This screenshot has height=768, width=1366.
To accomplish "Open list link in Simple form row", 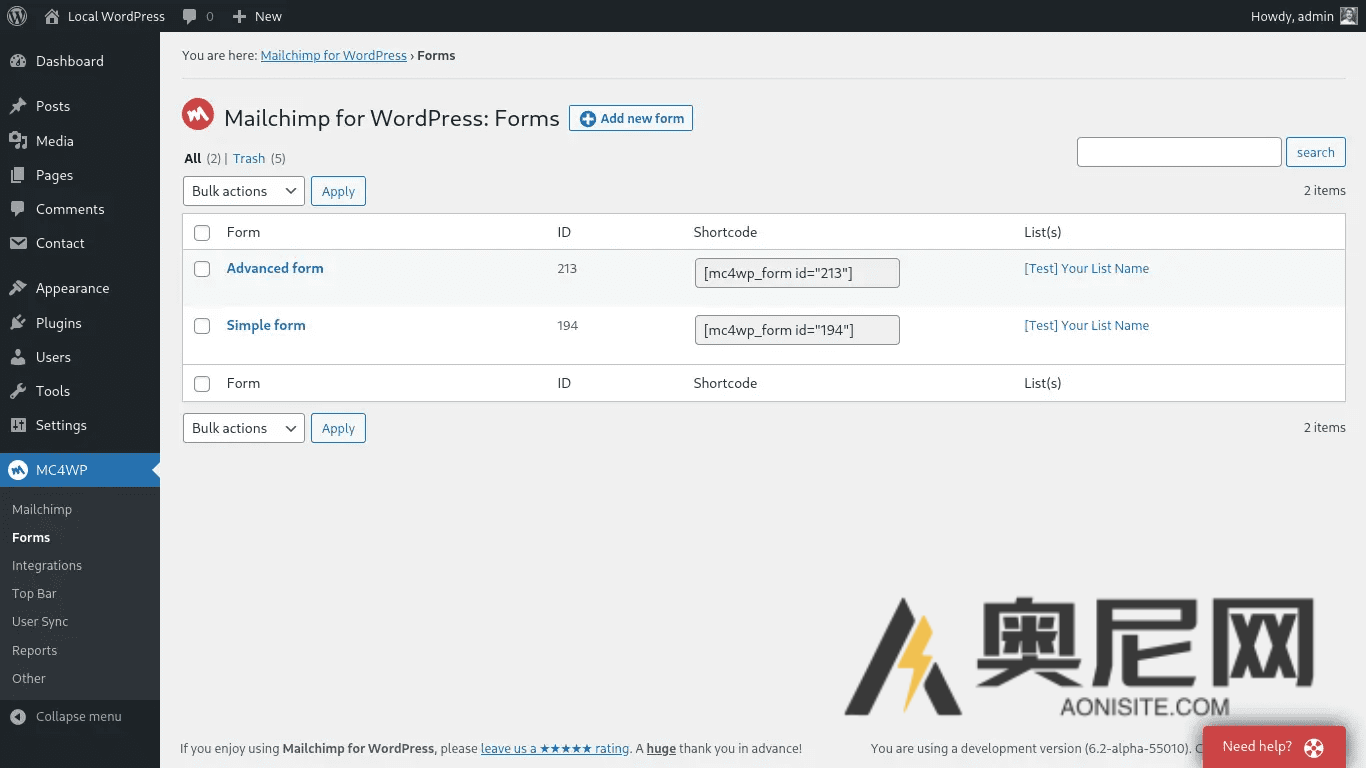I will [x=1087, y=325].
